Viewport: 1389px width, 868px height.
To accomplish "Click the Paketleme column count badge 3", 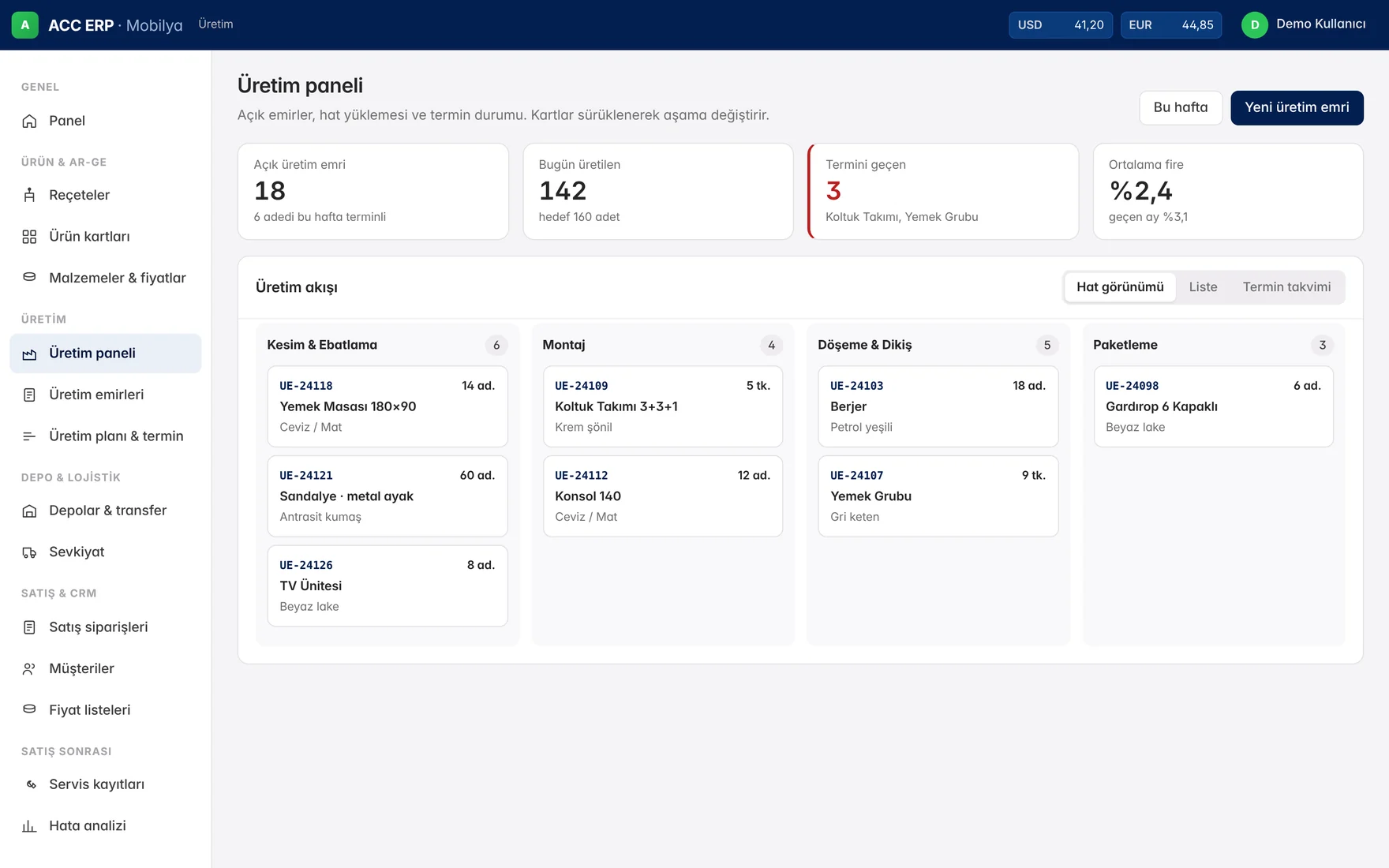I will 1323,345.
